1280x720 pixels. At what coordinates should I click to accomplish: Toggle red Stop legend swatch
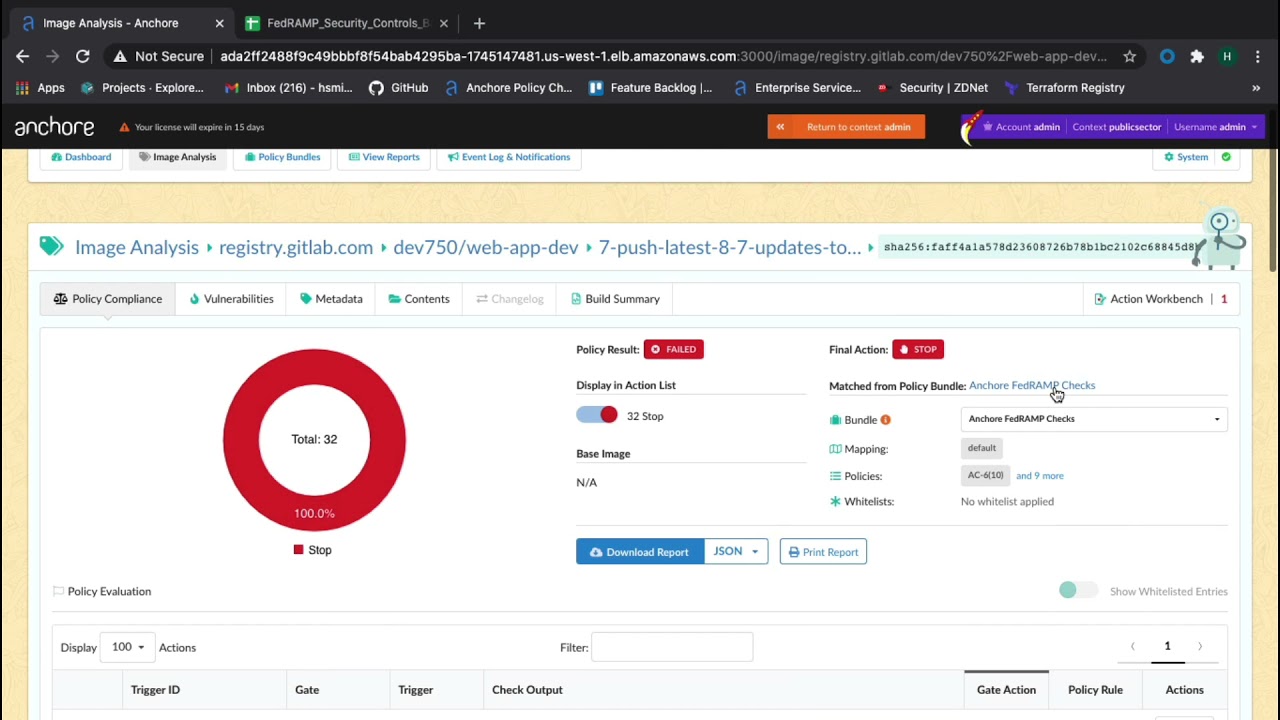point(298,550)
